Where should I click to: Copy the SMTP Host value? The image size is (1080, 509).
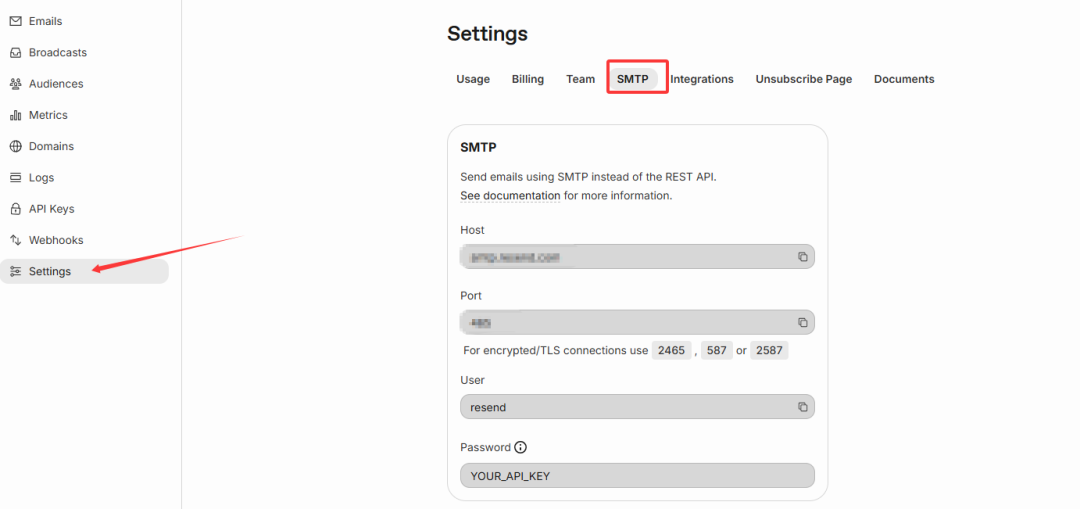(x=802, y=257)
